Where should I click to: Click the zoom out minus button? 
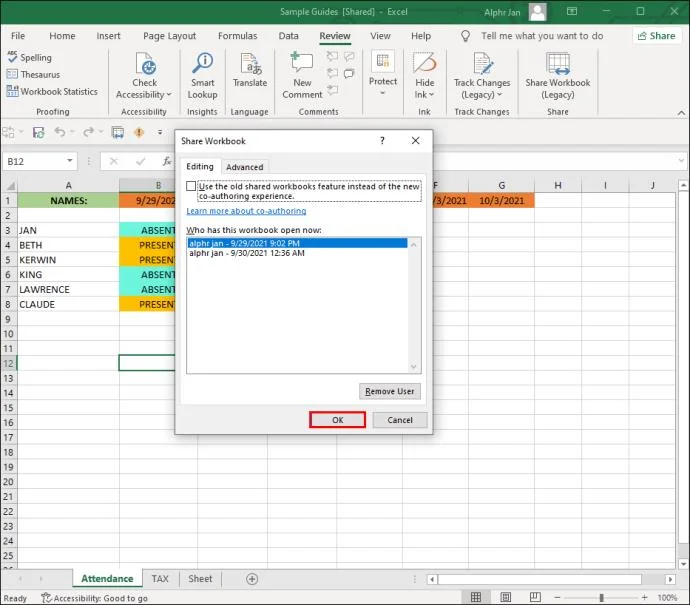coord(557,598)
